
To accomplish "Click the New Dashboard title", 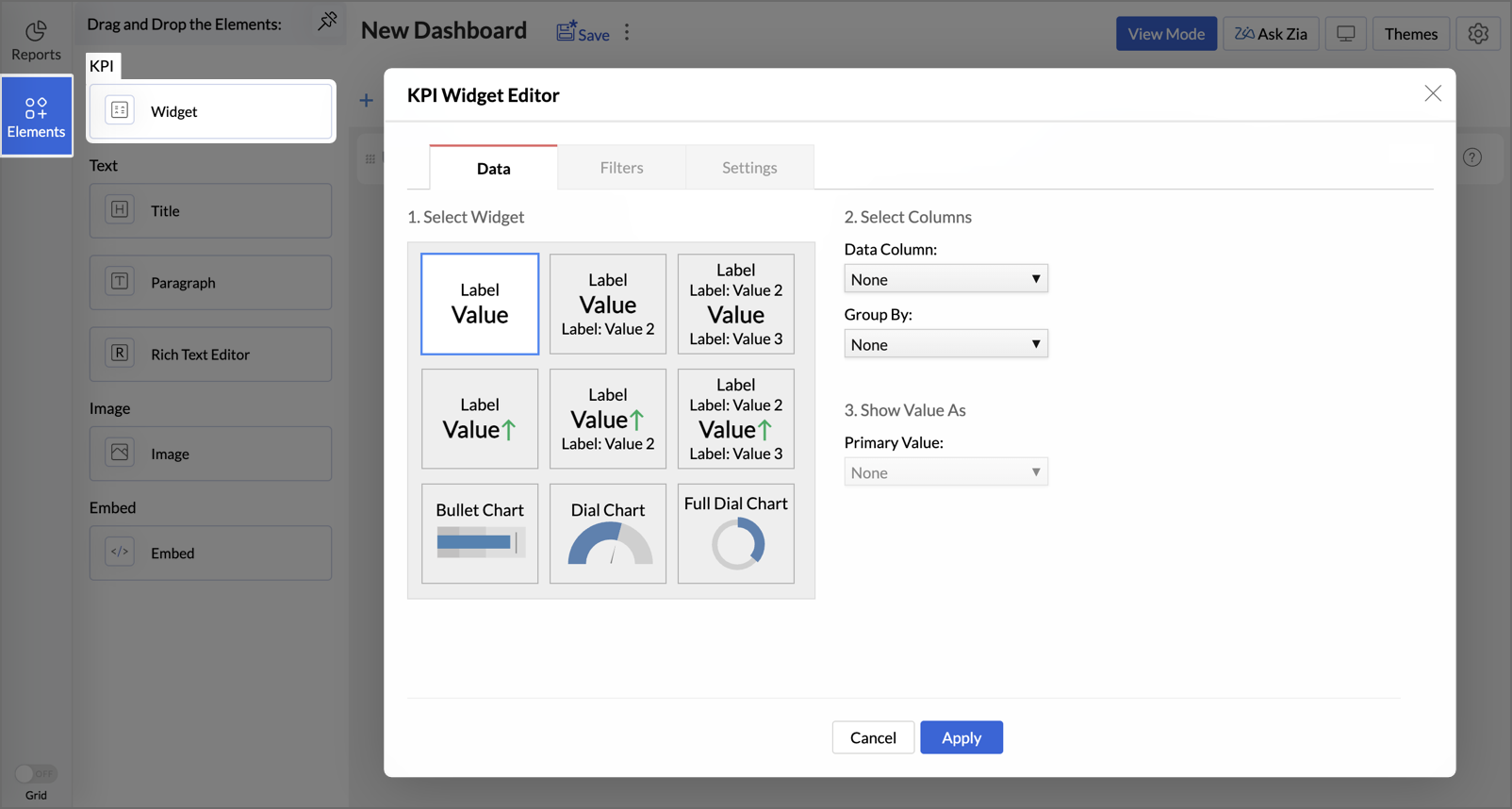I will (444, 30).
